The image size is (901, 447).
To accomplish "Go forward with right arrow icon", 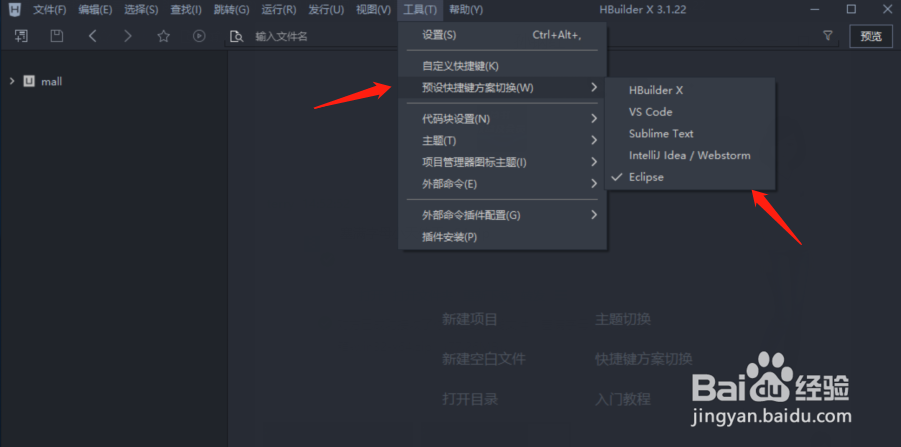I will point(128,36).
